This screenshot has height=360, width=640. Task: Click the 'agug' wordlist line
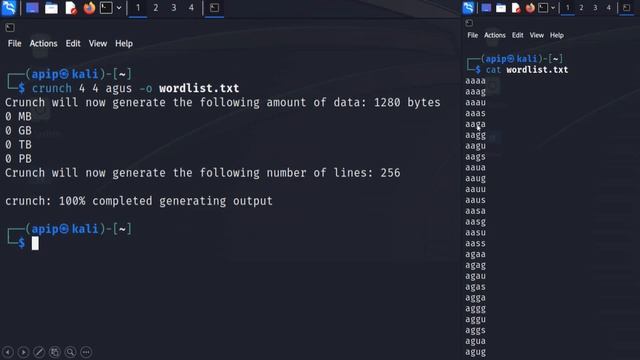[476, 352]
